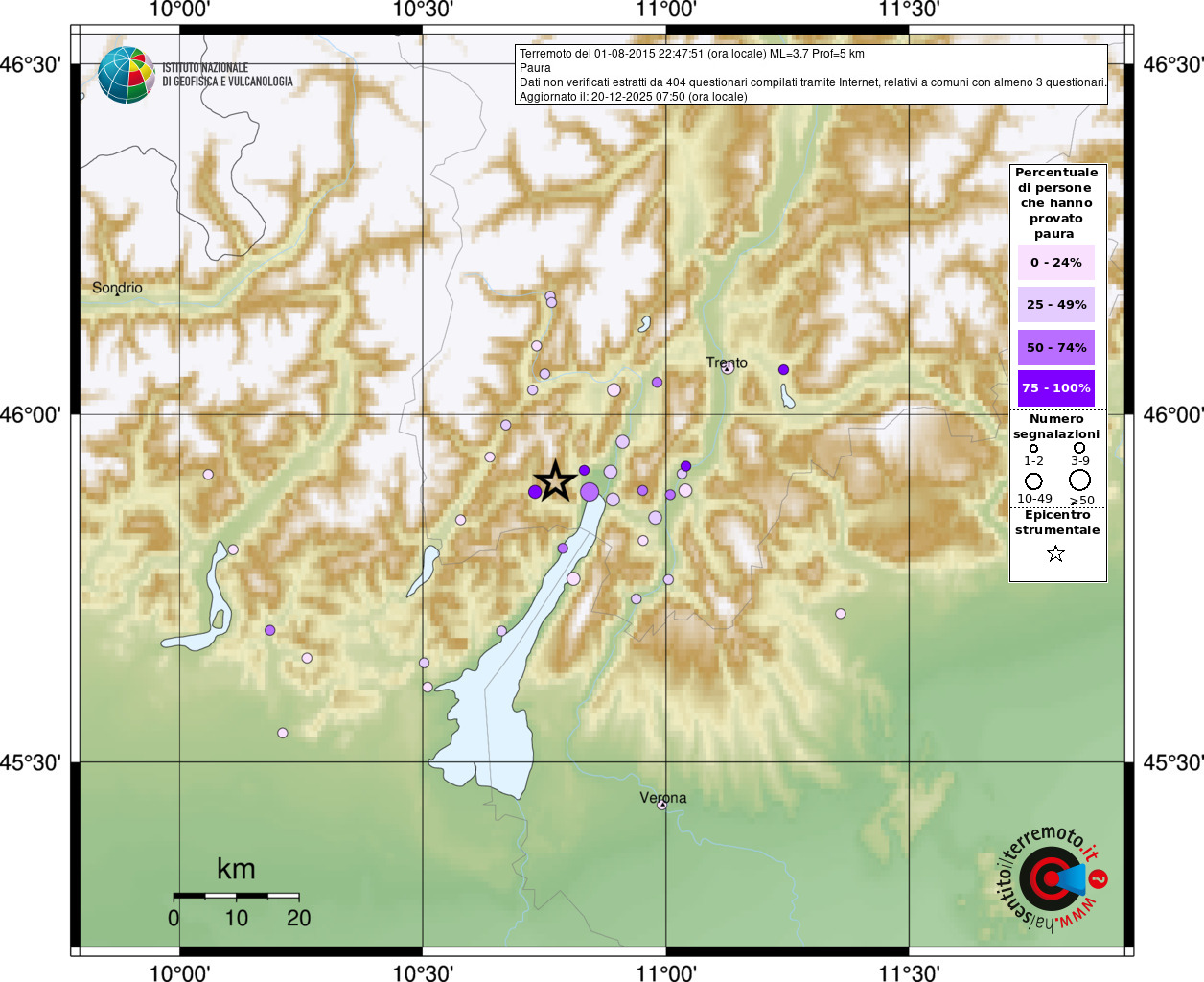Click 11°00' longitude label on bottom axis
This screenshot has height=982, width=1204.
[666, 972]
